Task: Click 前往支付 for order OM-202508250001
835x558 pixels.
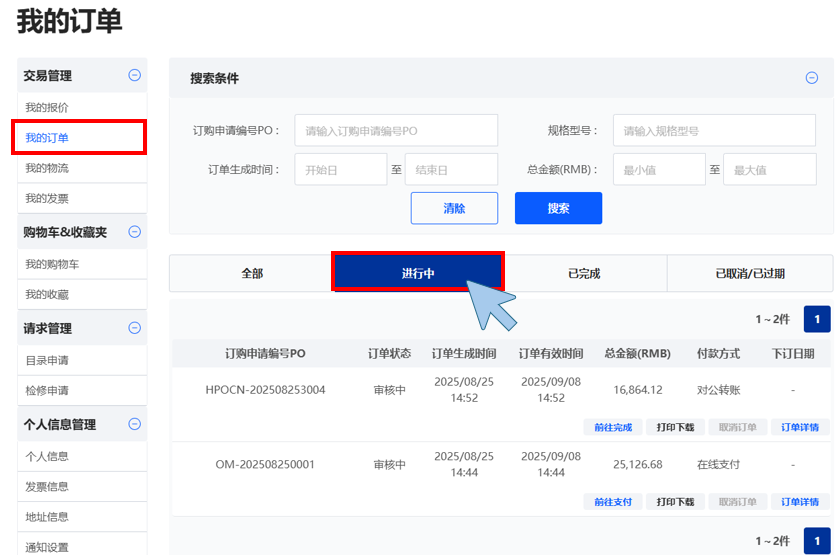Action: tap(612, 502)
